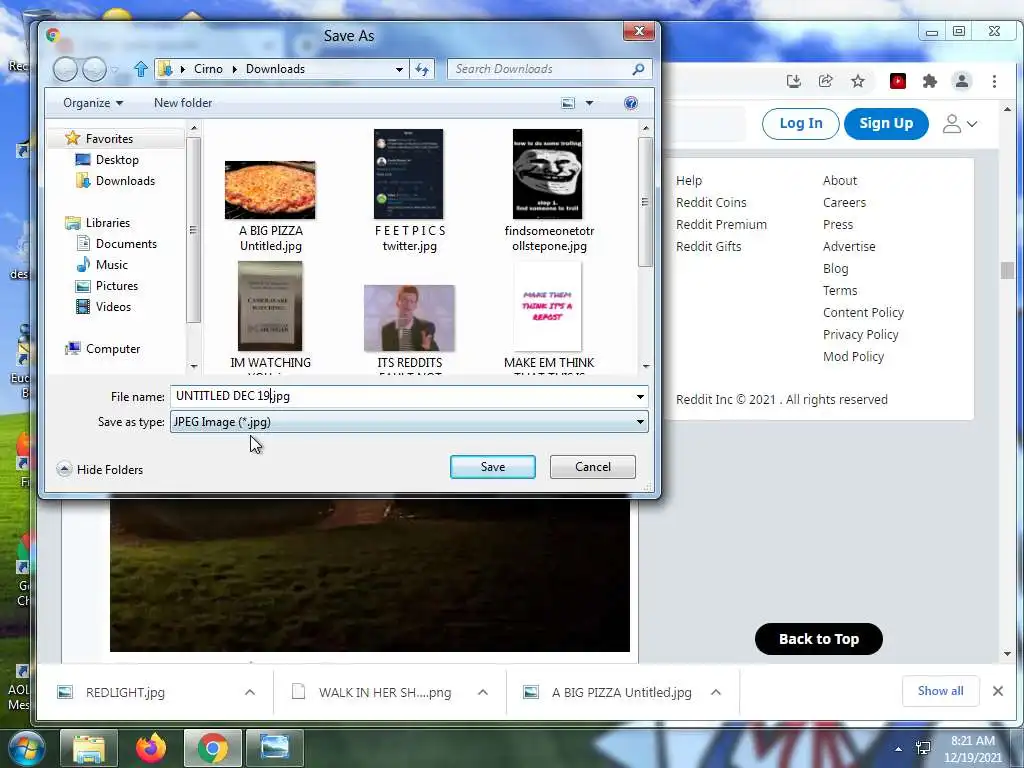The width and height of the screenshot is (1024, 768).
Task: Refresh the Downloads folder view
Action: pos(422,69)
